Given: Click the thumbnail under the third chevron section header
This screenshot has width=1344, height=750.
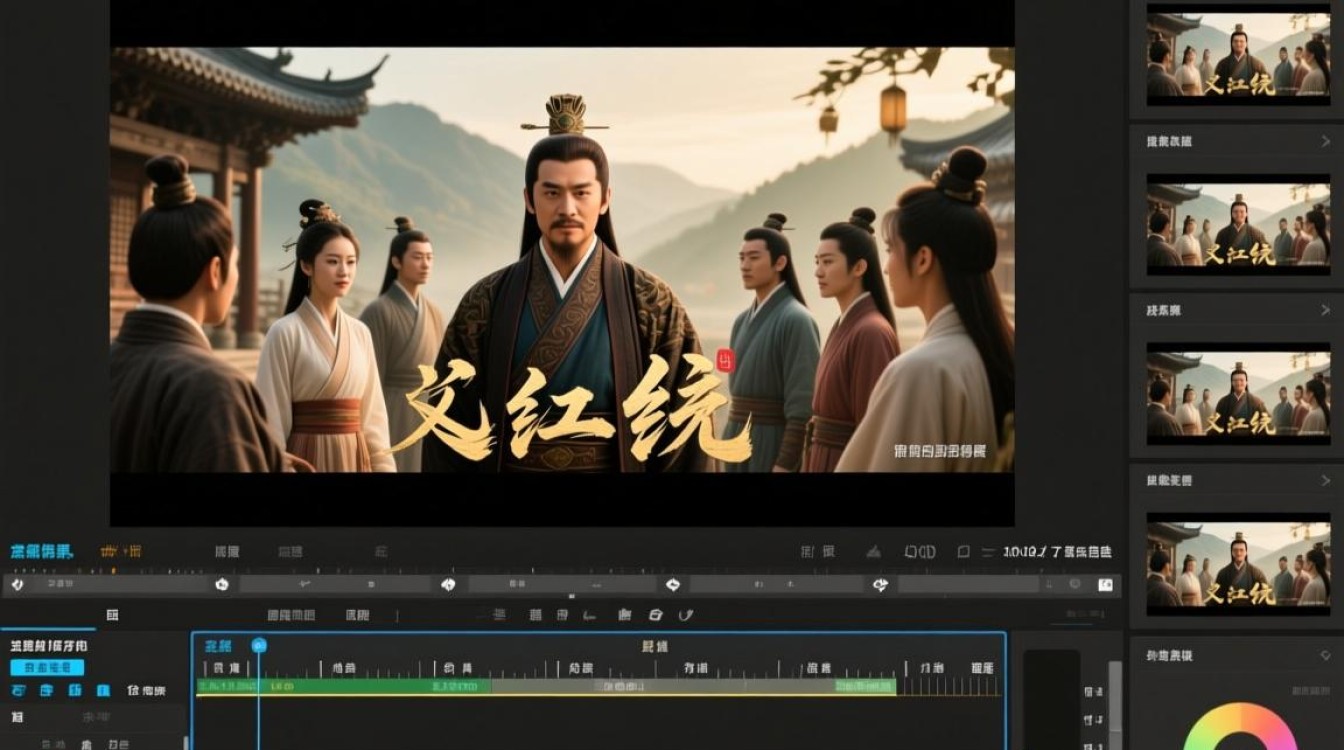Looking at the screenshot, I should click(x=1238, y=564).
